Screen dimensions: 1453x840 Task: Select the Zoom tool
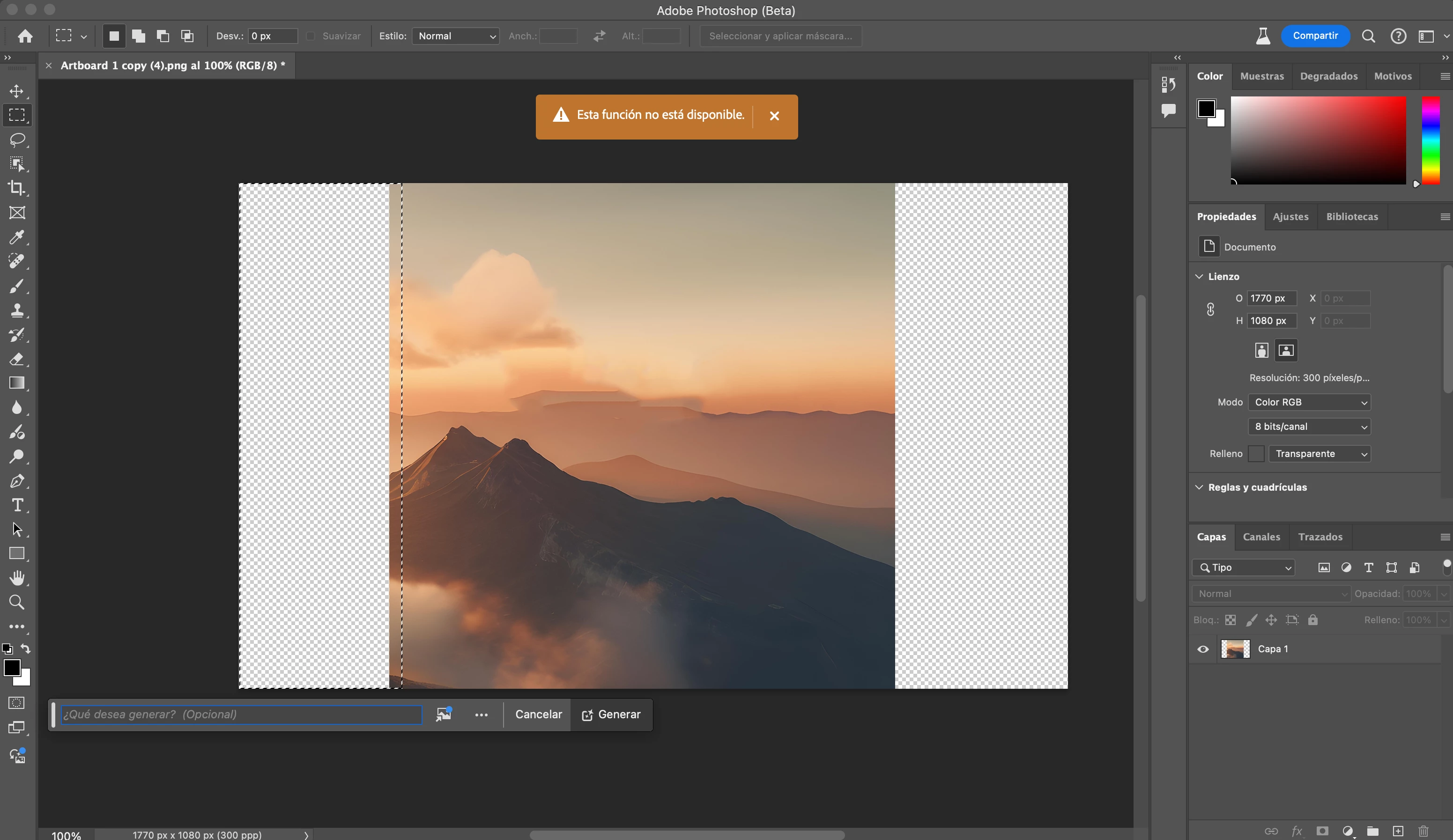click(x=17, y=603)
